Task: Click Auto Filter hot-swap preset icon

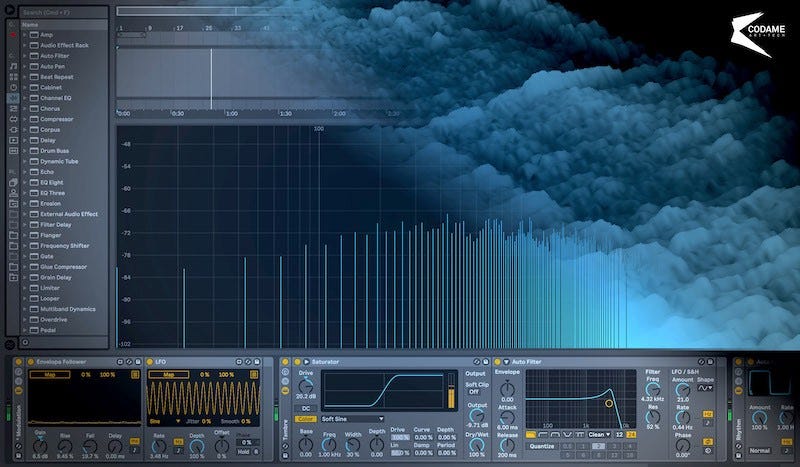Action: pos(702,362)
